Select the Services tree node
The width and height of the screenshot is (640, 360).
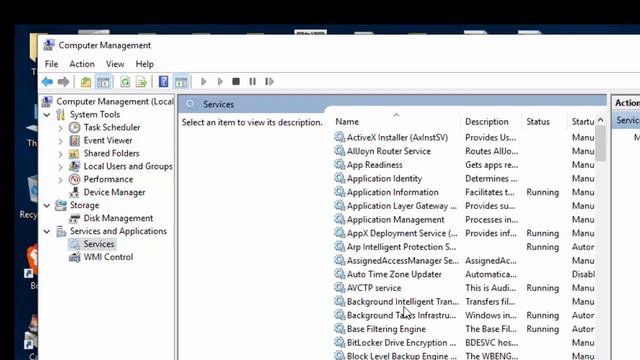(x=98, y=244)
